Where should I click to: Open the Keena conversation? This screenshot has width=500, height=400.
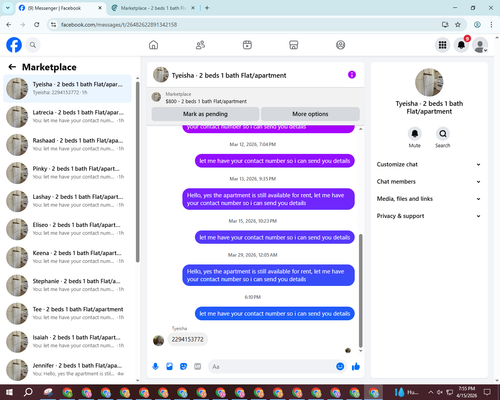click(x=68, y=257)
